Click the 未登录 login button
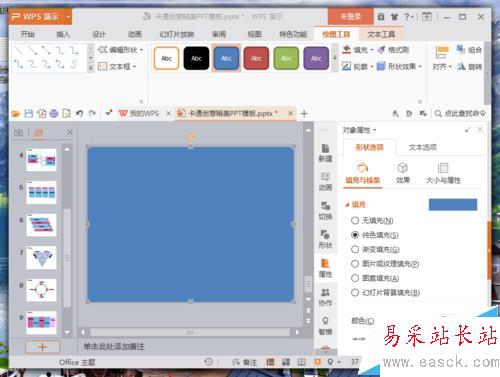This screenshot has height=377, width=500. pos(350,17)
